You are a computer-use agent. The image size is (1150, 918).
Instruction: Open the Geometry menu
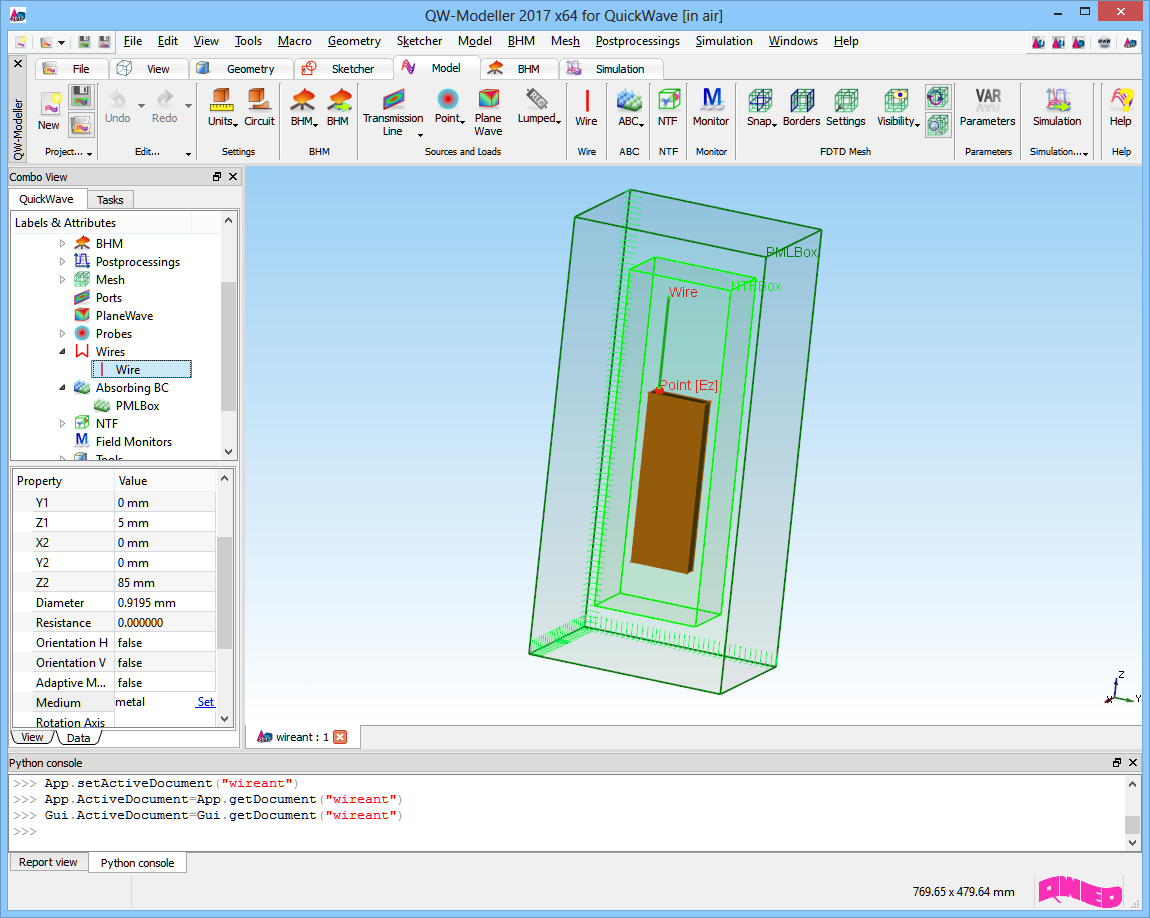(354, 41)
